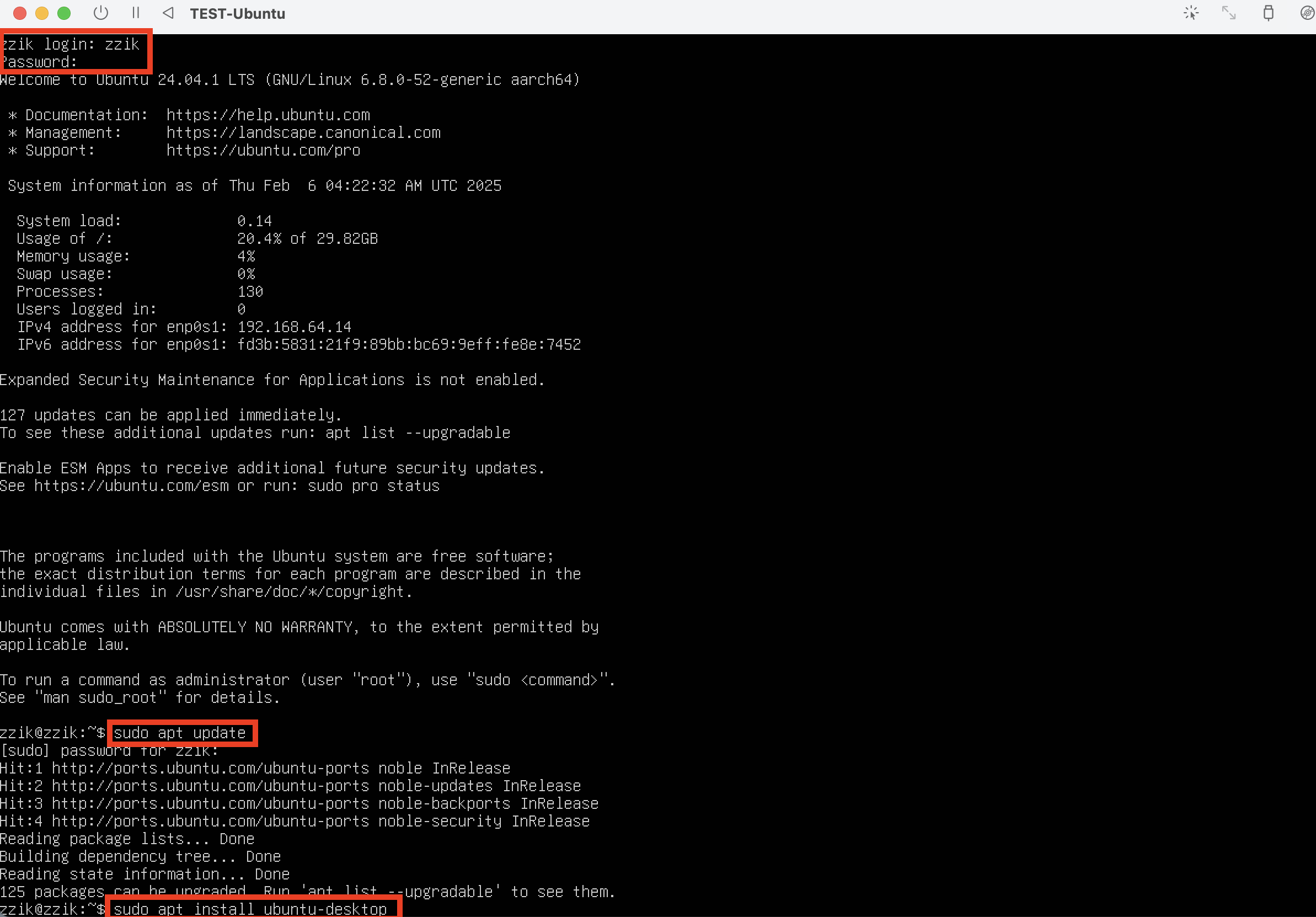Click '127 updates can be applied immediately.'
This screenshot has height=917, width=1316.
pyautogui.click(x=171, y=415)
